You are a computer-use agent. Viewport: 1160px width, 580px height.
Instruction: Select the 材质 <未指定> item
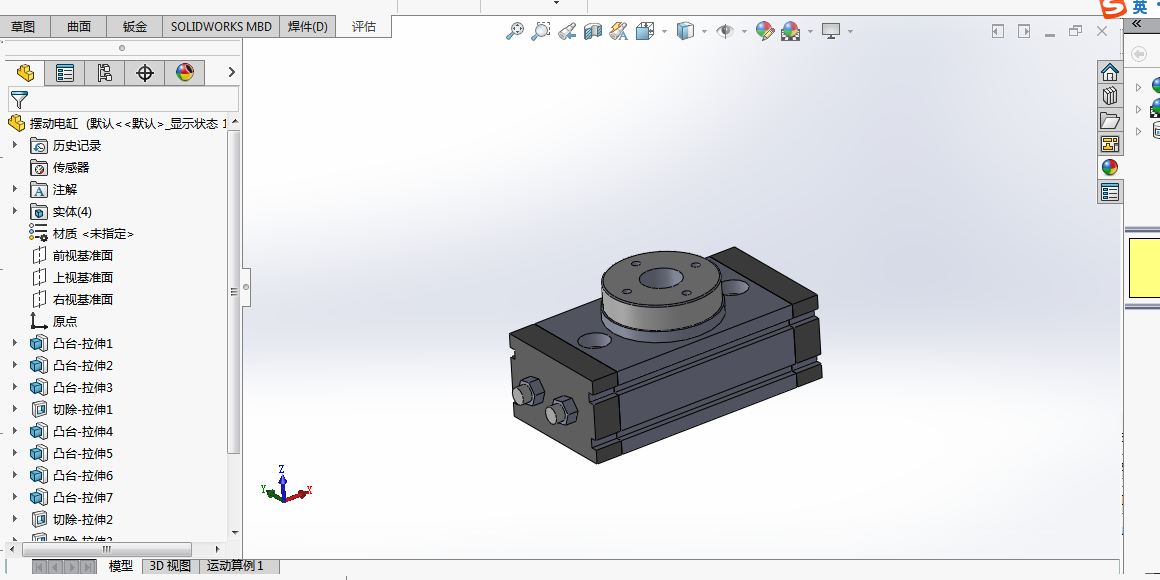(x=81, y=234)
